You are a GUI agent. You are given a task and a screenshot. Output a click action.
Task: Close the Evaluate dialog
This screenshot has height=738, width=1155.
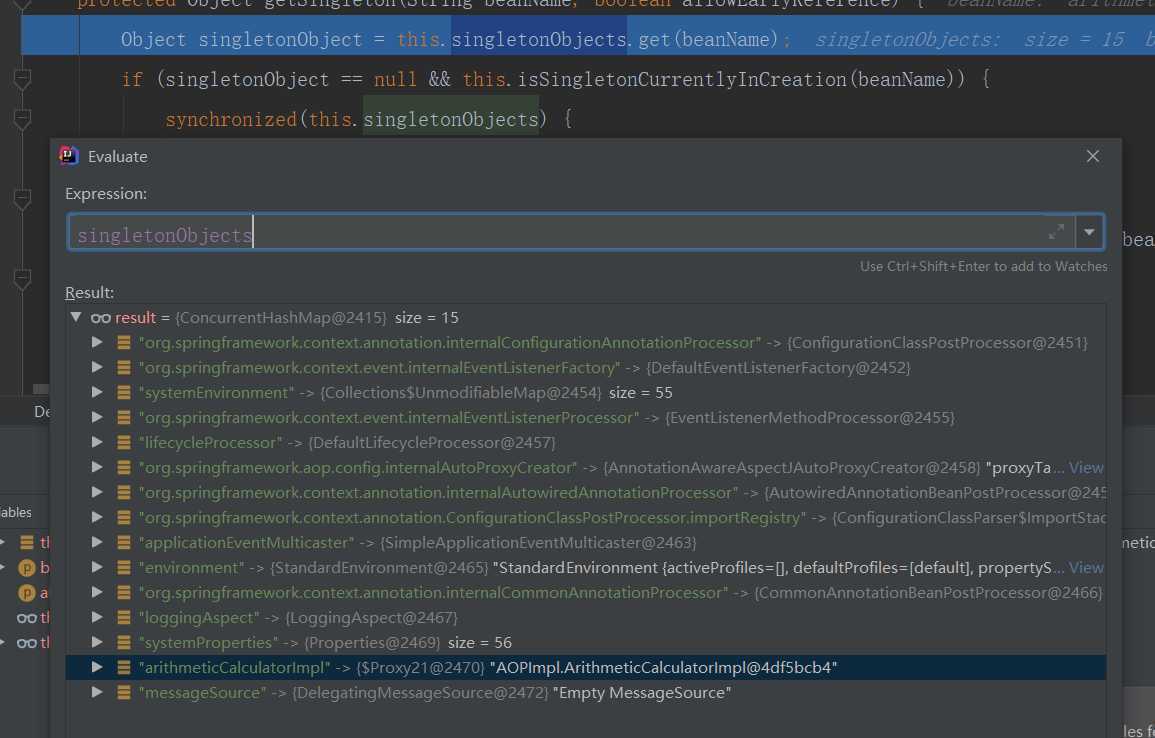coord(1093,156)
